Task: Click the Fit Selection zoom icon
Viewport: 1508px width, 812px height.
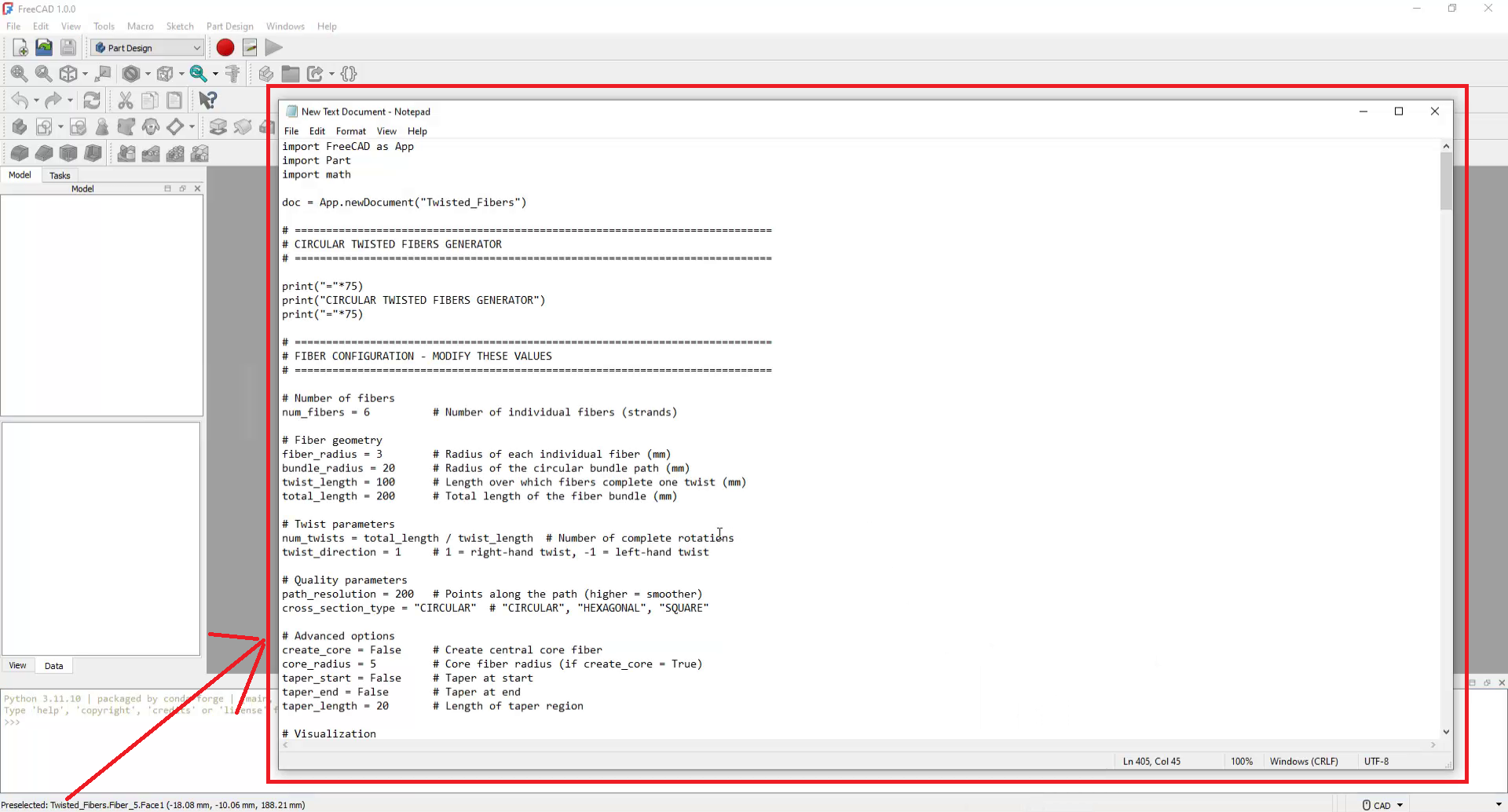Action: click(x=44, y=74)
